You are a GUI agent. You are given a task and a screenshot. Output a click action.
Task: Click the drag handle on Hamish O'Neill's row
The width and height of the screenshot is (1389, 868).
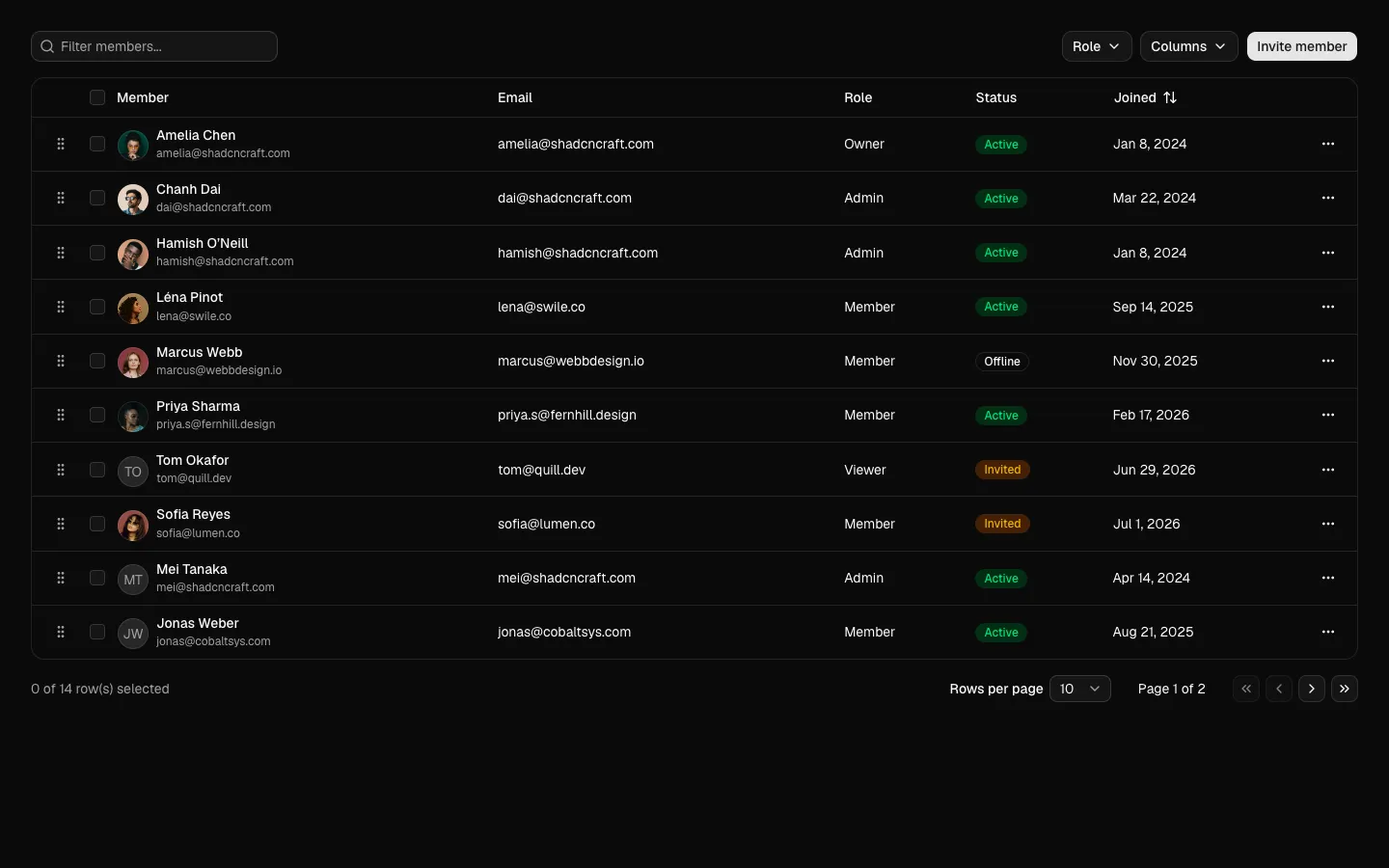click(61, 253)
